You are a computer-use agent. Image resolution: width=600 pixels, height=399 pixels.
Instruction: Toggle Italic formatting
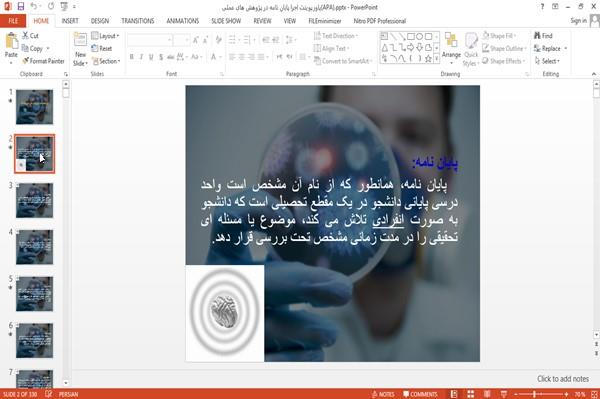coord(141,57)
